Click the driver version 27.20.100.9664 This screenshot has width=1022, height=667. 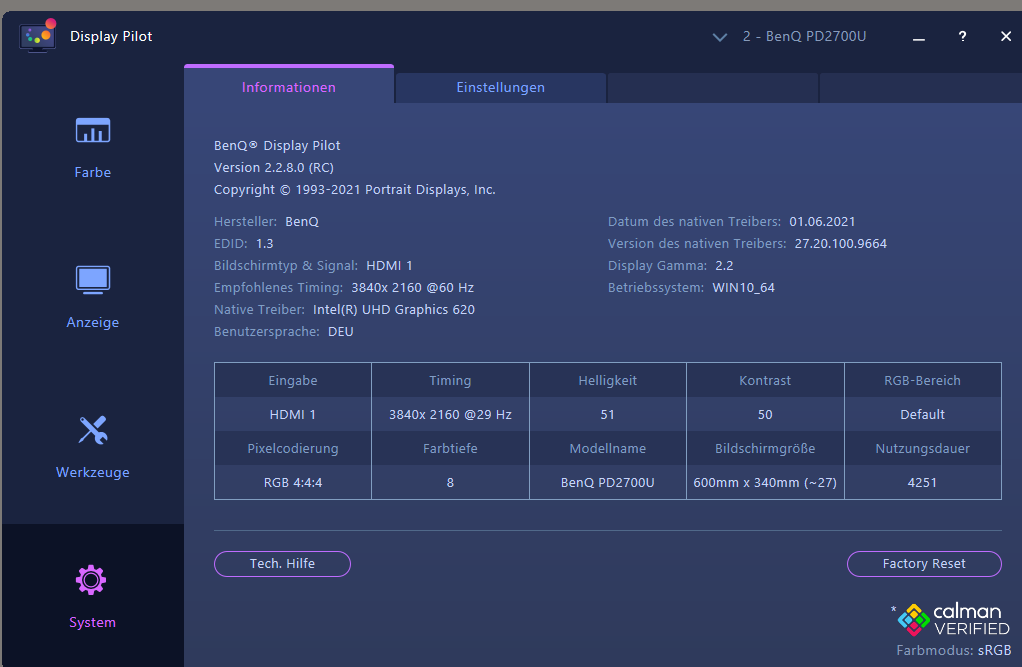pyautogui.click(x=841, y=244)
